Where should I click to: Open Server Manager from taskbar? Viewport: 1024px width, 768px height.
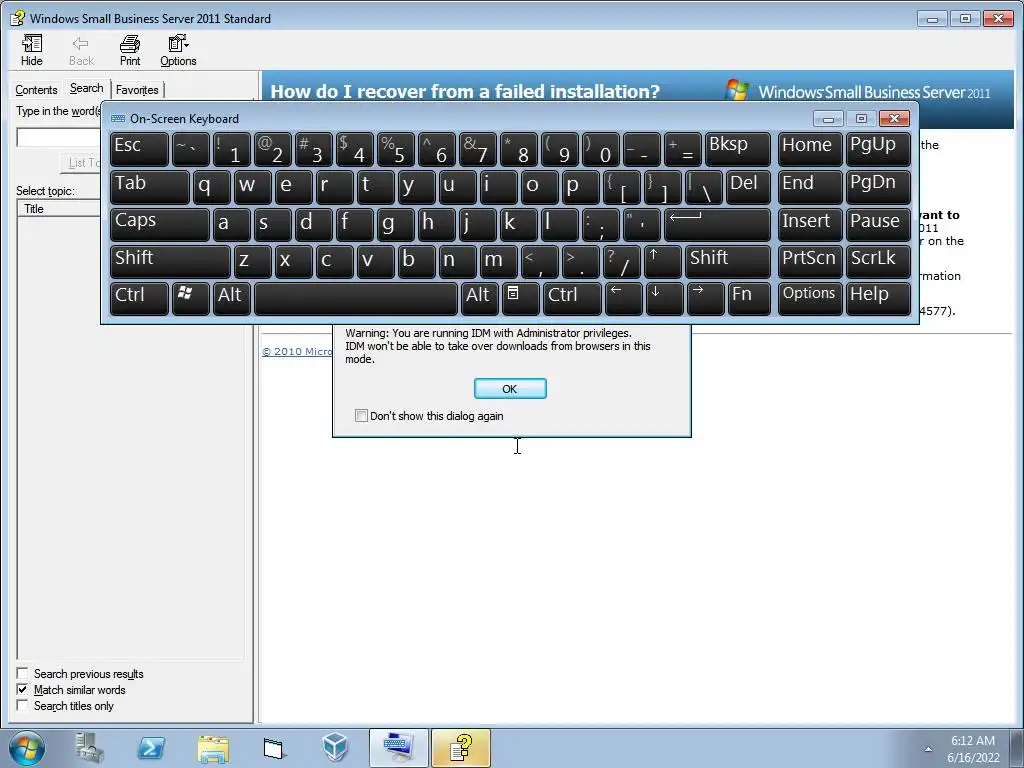coord(90,748)
